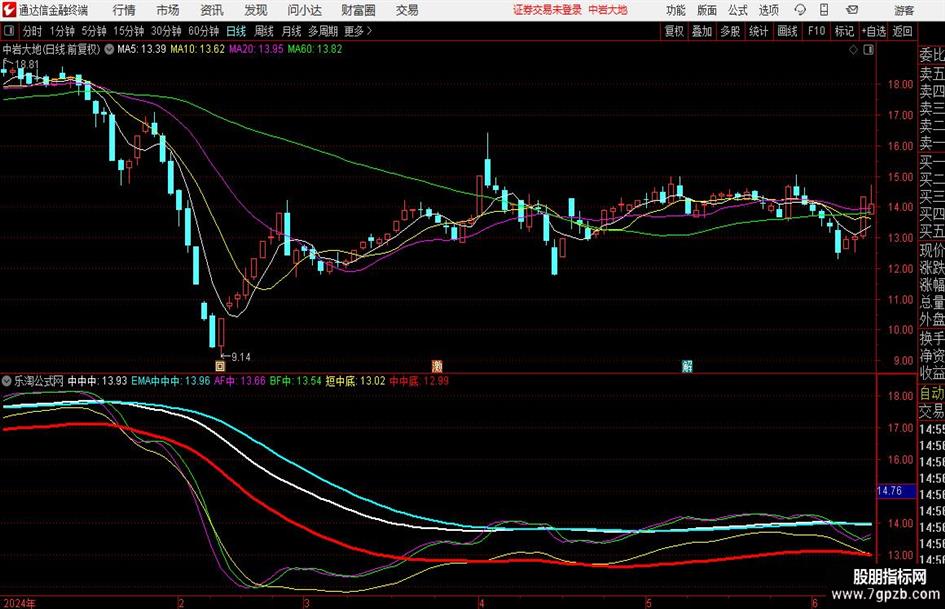This screenshot has height=609, width=945.
Task: Click MA10: 13.62 indicator label
Action: (197, 49)
